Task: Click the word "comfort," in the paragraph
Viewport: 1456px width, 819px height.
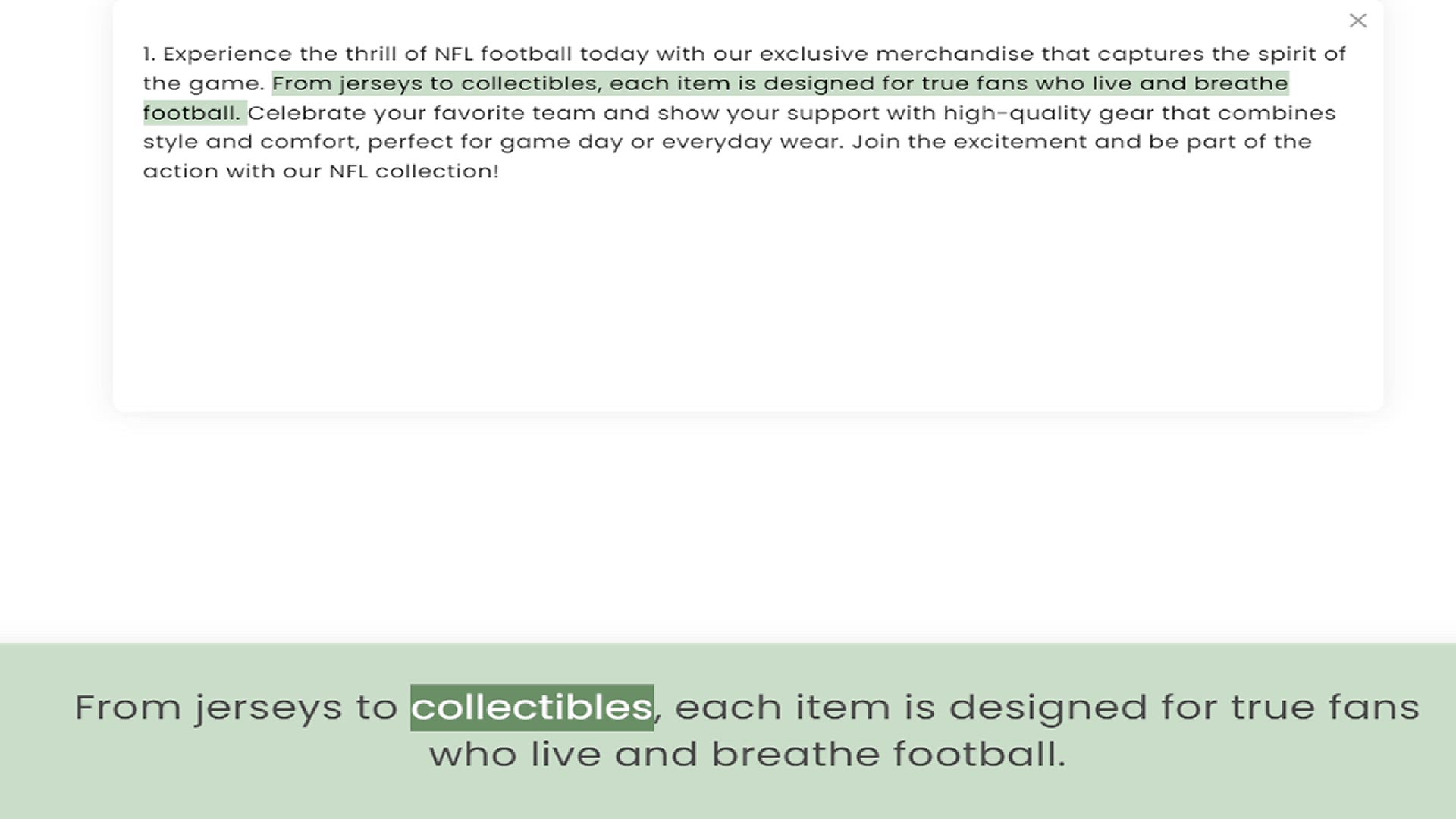Action: (309, 142)
